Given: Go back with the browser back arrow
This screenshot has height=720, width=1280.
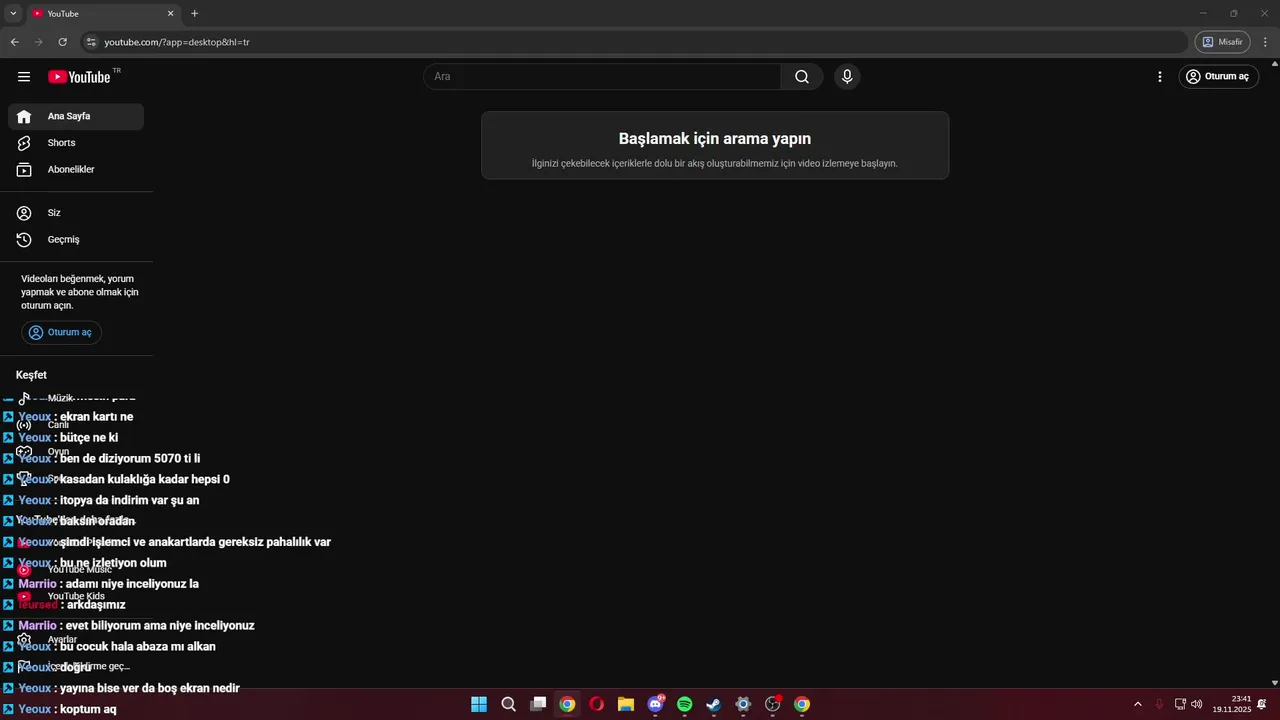Looking at the screenshot, I should click(15, 42).
